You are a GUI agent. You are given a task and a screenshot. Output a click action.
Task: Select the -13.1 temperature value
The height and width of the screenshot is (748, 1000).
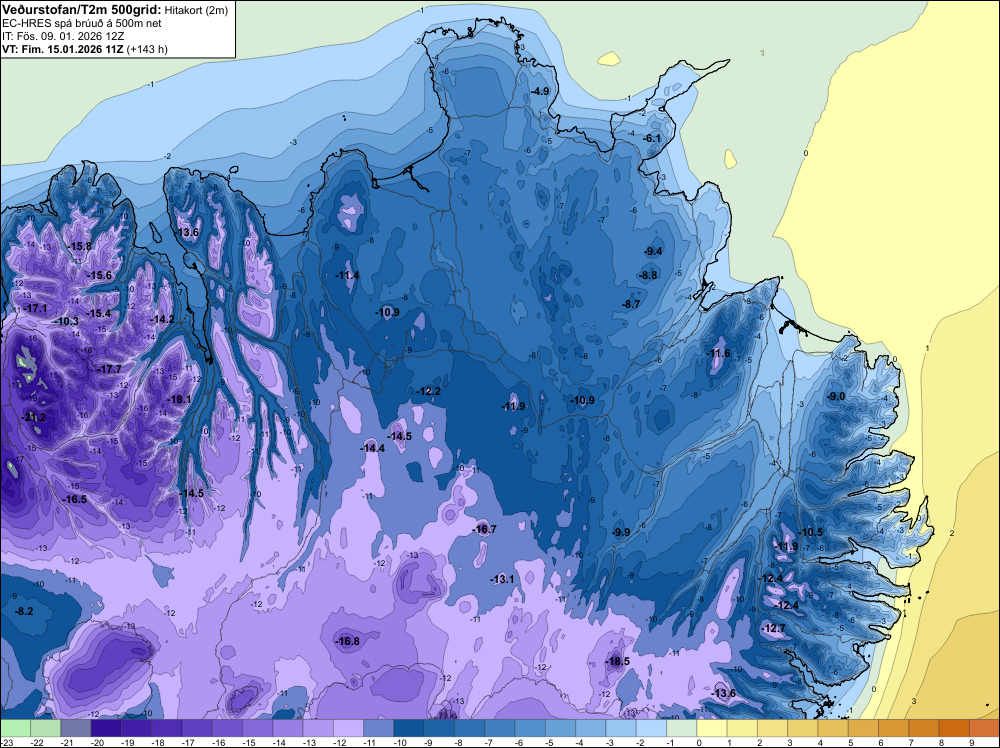(x=502, y=579)
